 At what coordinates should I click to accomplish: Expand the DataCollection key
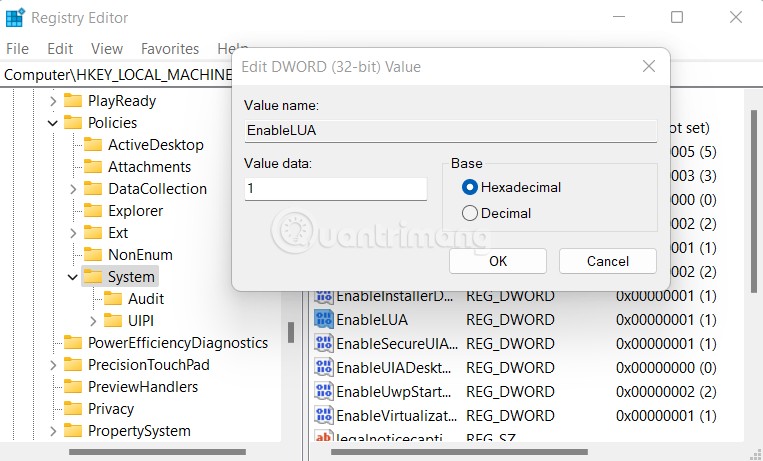[73, 189]
